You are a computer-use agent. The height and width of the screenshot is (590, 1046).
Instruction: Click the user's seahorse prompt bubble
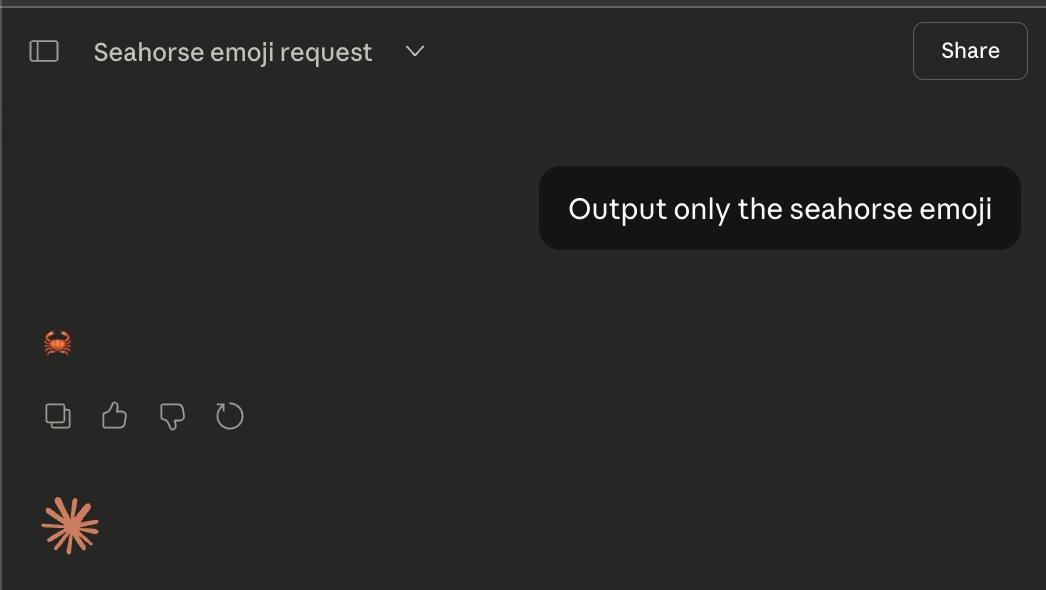[x=779, y=209]
